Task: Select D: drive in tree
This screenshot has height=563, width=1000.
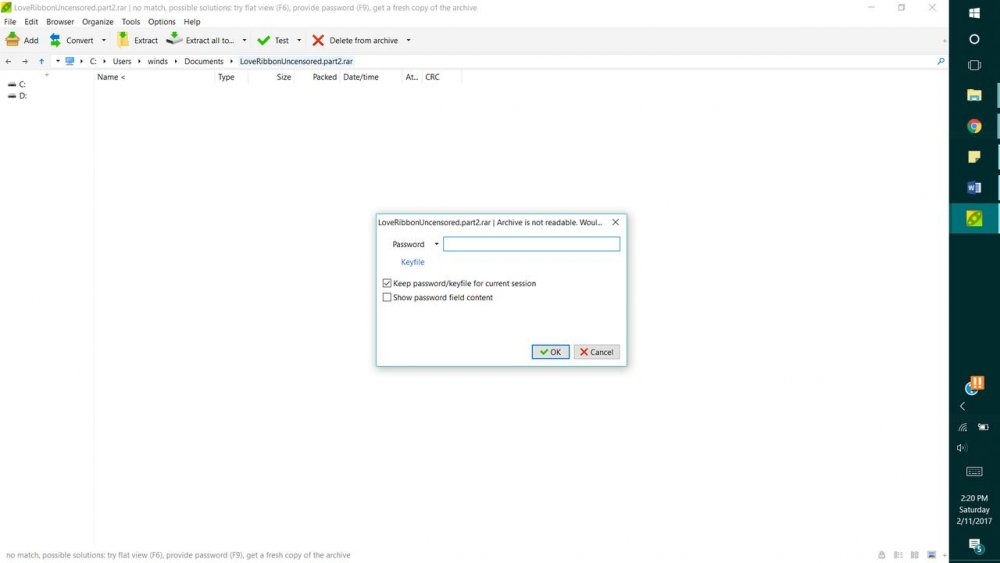Action: tap(17, 96)
